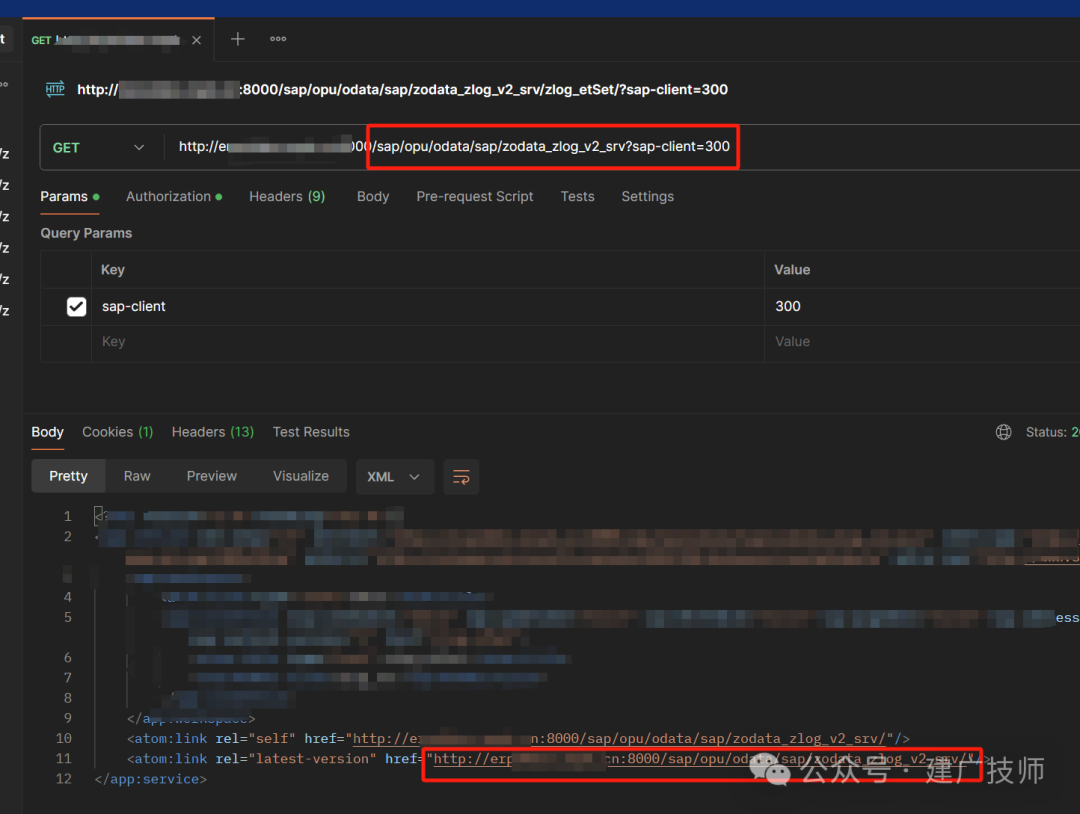Close the open GET request tab
This screenshot has width=1080, height=814.
tap(196, 40)
